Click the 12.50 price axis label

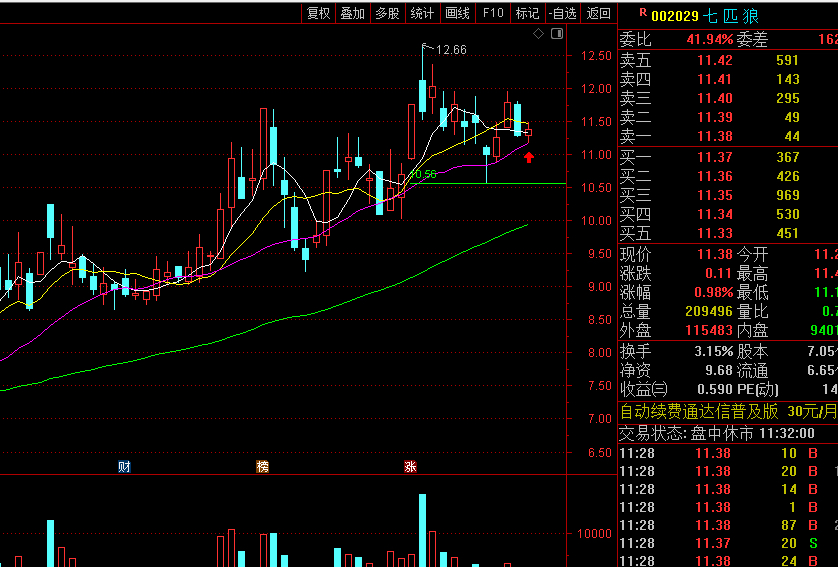(596, 56)
